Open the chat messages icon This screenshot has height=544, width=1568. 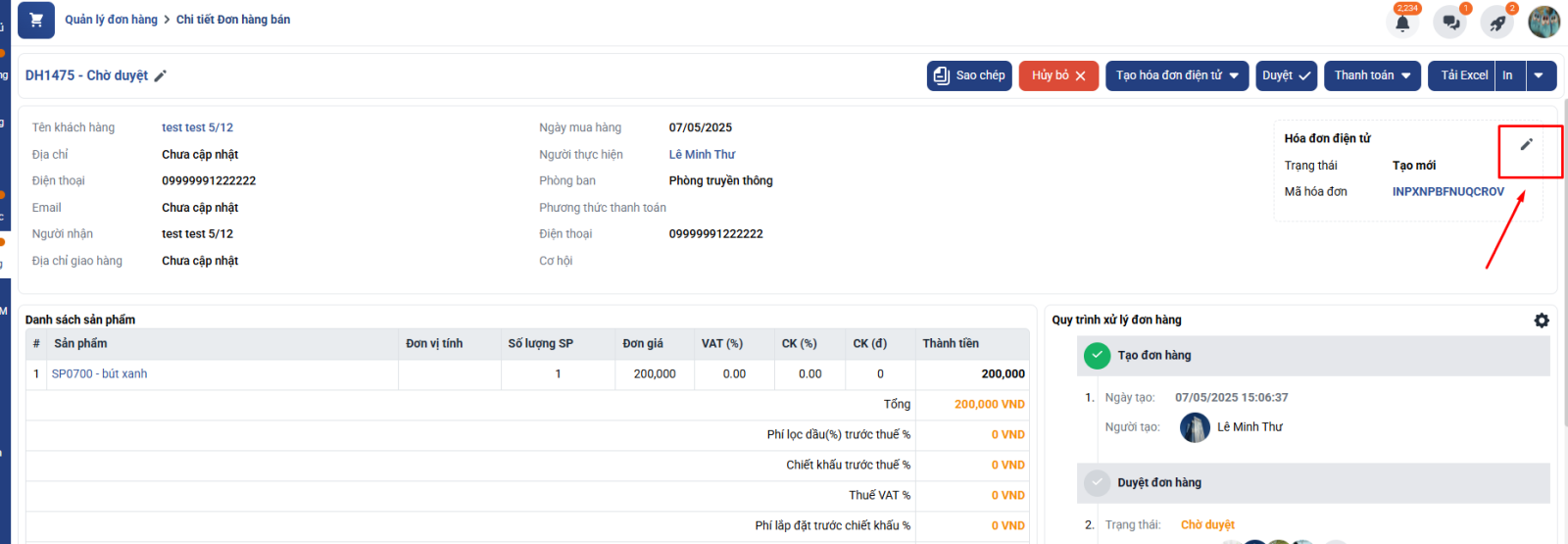(x=1449, y=23)
